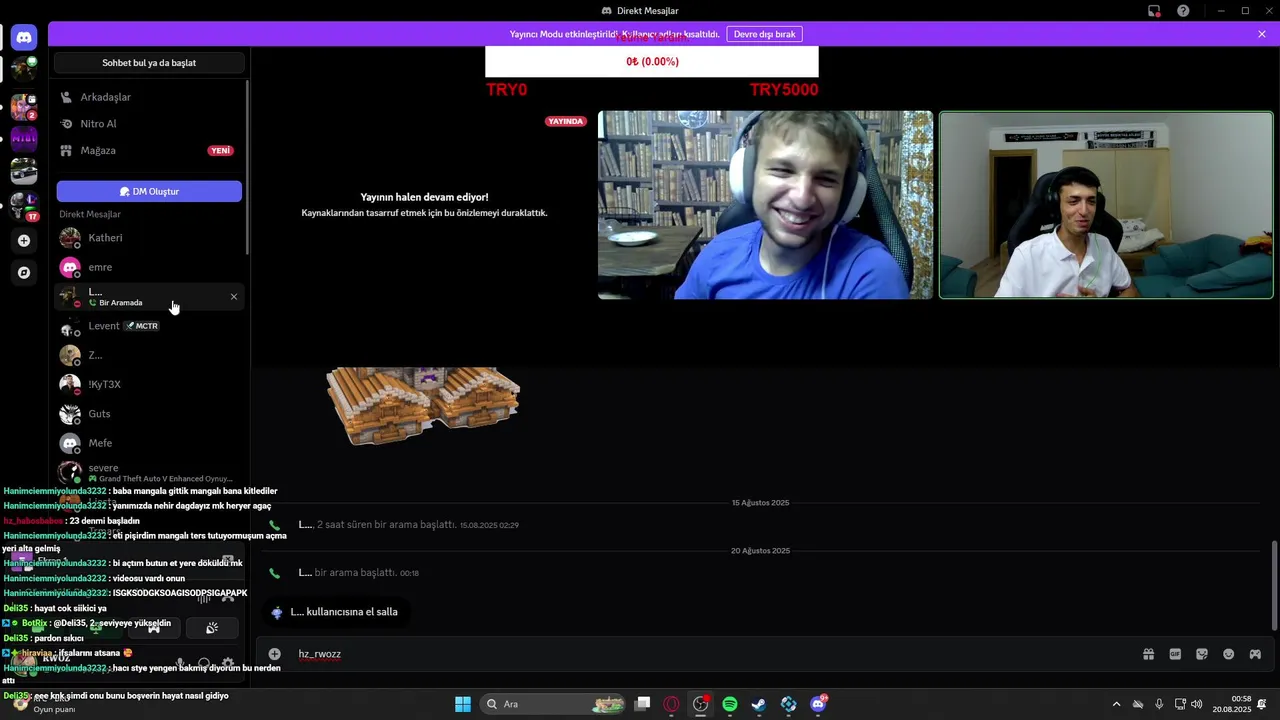1280x720 pixels.
Task: Add a server with plus icon
Action: (x=24, y=240)
